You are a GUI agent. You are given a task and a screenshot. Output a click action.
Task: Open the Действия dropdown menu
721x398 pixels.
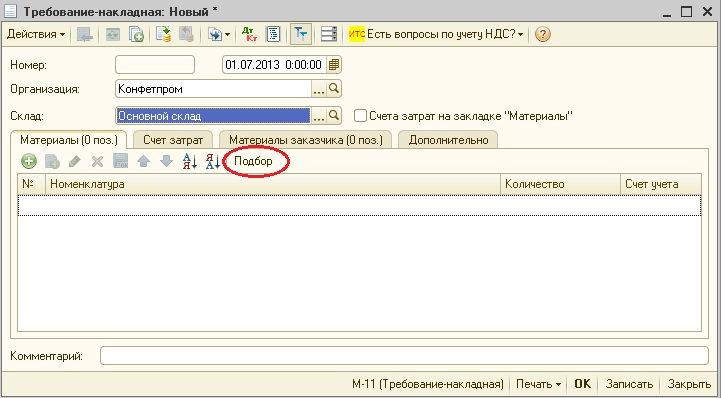point(35,34)
